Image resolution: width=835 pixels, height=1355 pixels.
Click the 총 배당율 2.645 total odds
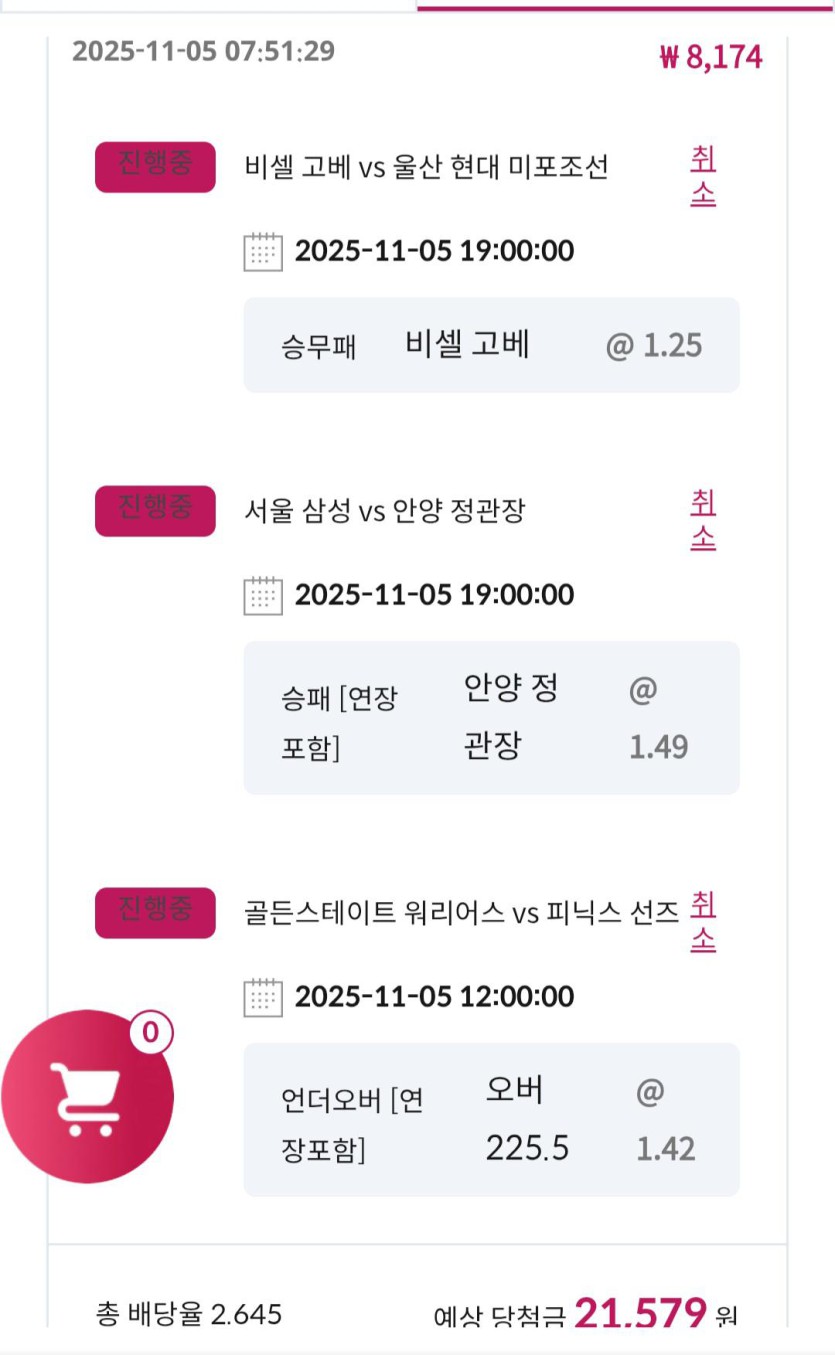point(189,1313)
